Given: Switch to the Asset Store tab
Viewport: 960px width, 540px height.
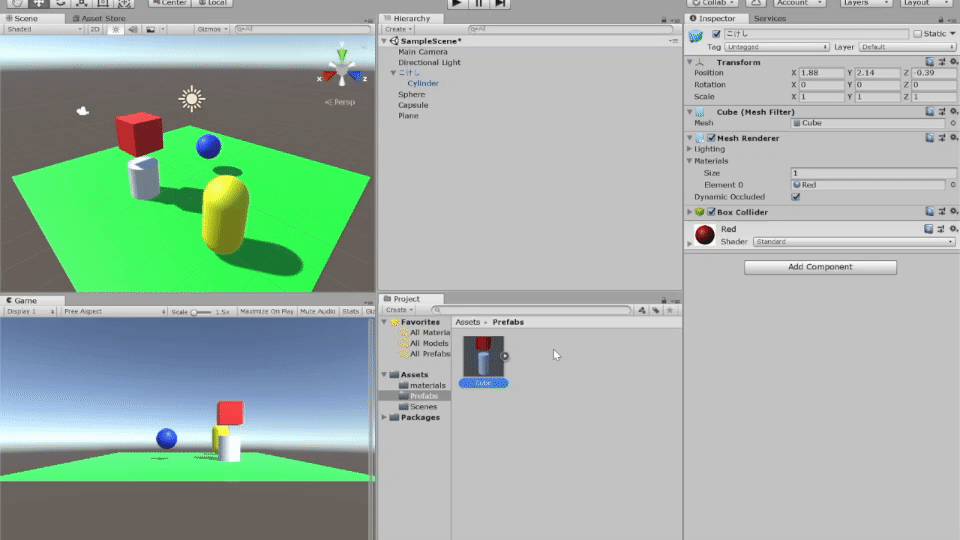Looking at the screenshot, I should tap(101, 18).
